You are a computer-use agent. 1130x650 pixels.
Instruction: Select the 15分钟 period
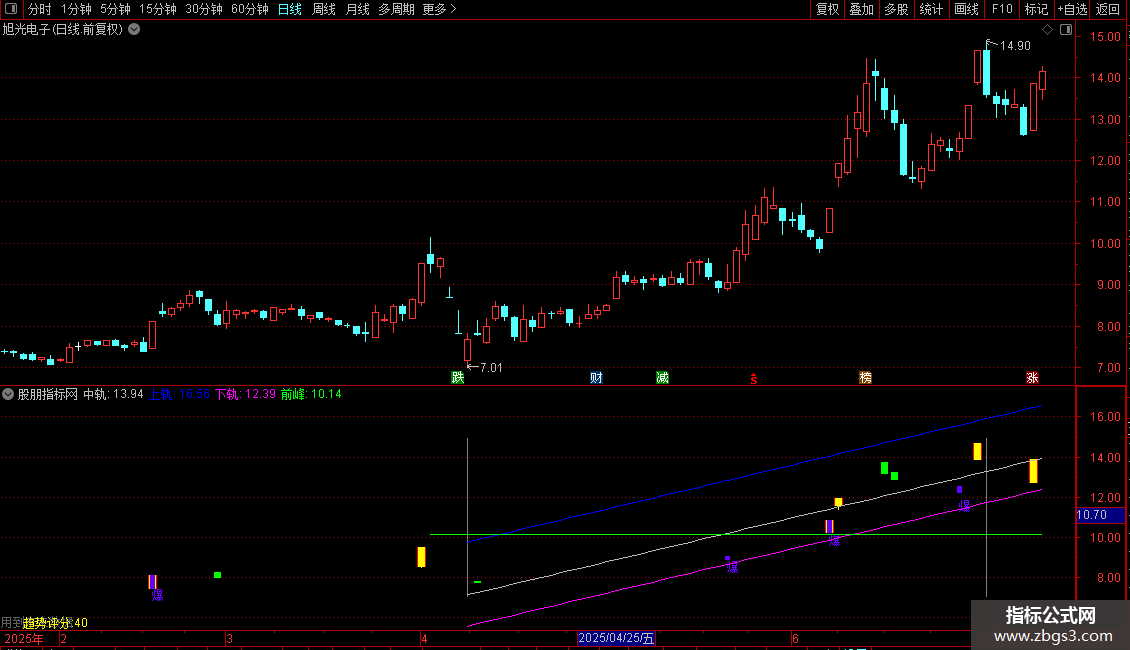coord(158,9)
